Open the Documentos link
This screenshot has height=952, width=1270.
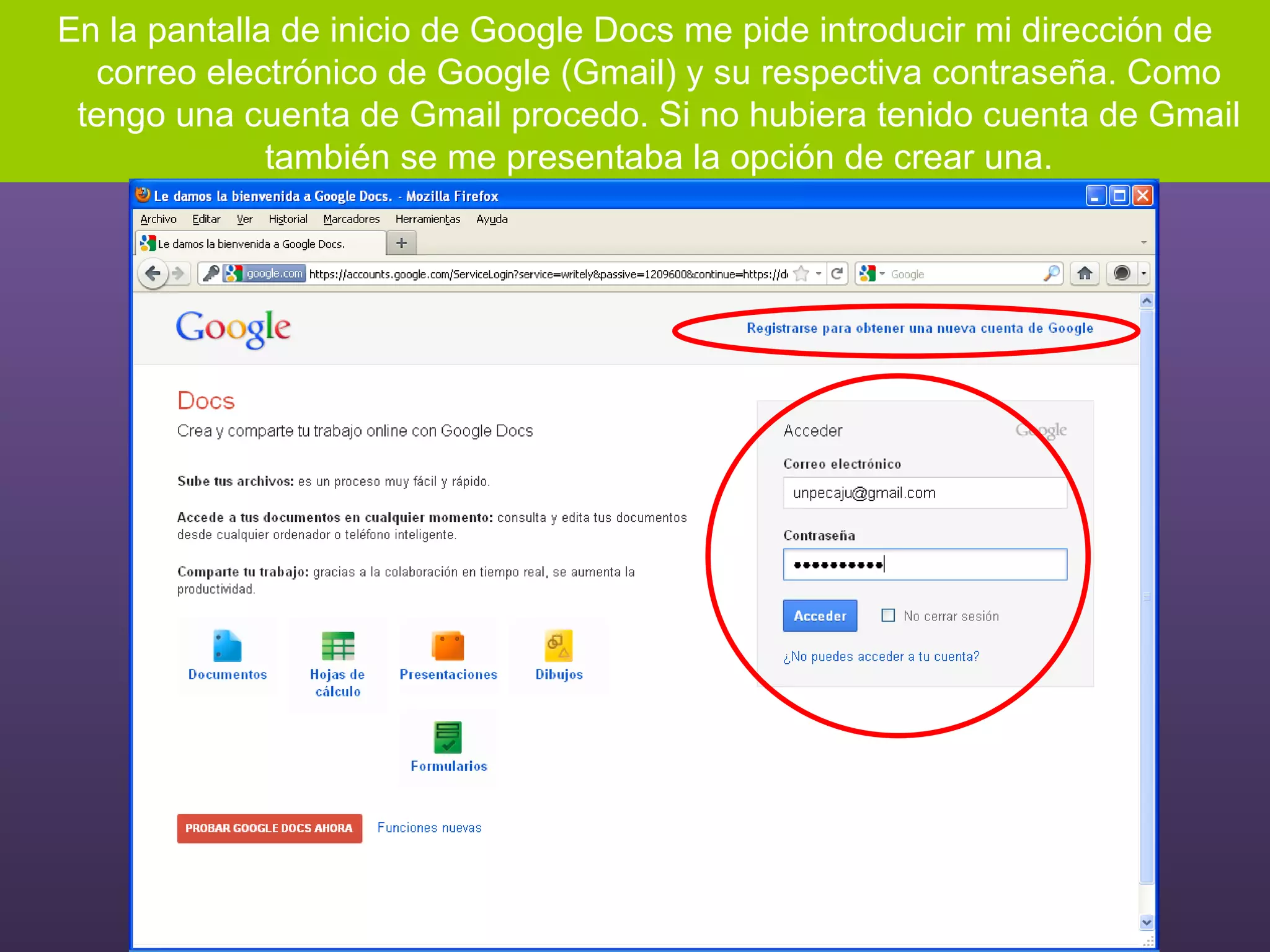click(227, 674)
